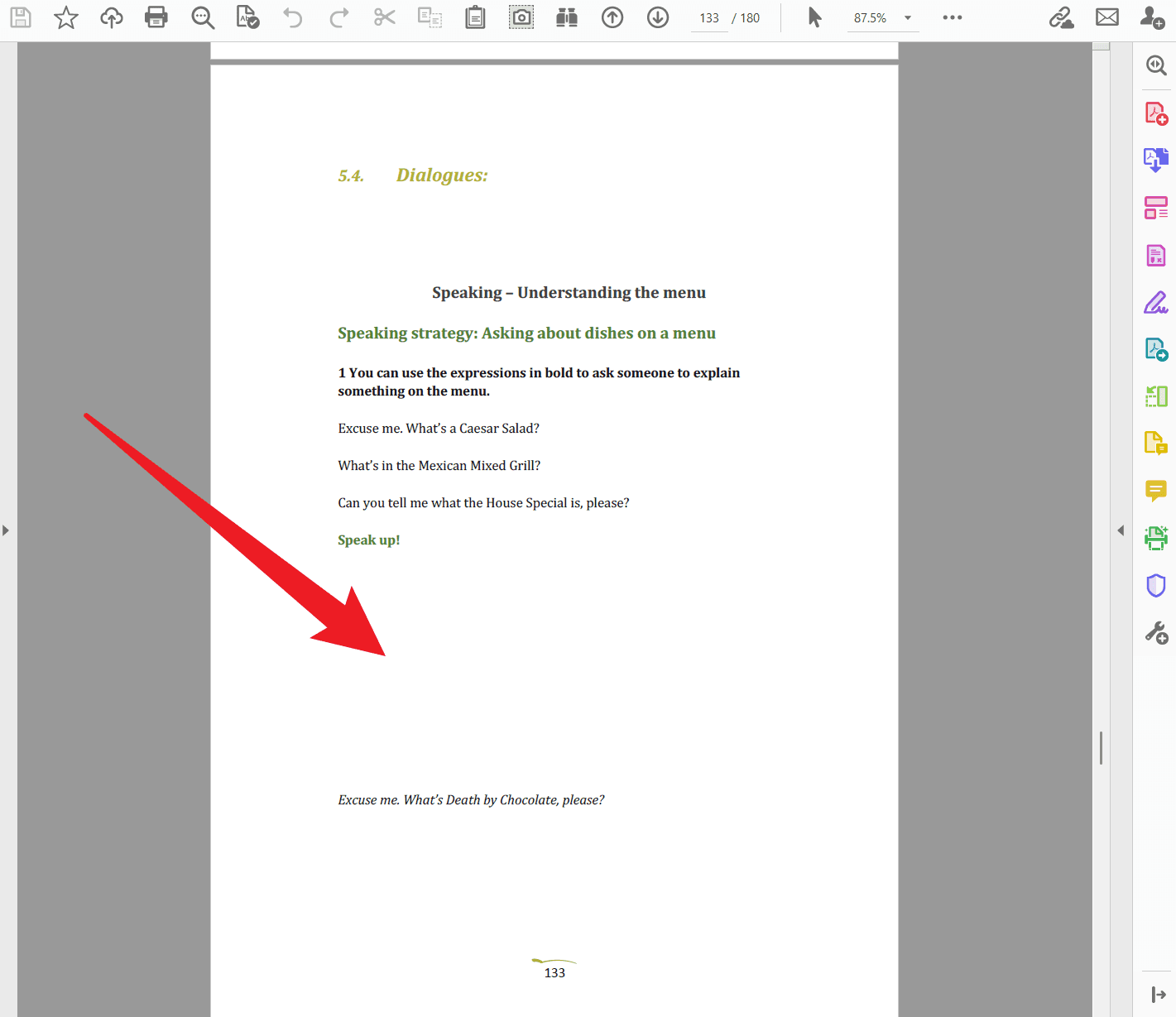Click the page number input field
The height and width of the screenshot is (1017, 1176).
coord(709,18)
